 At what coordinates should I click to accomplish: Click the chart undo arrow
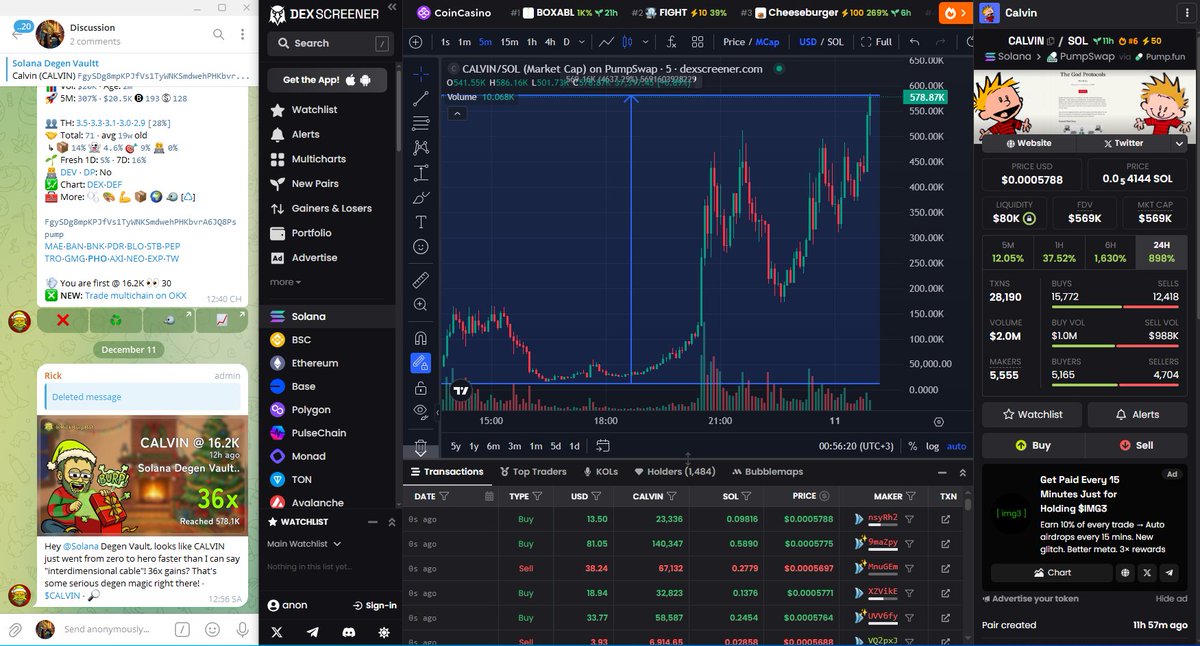(914, 42)
